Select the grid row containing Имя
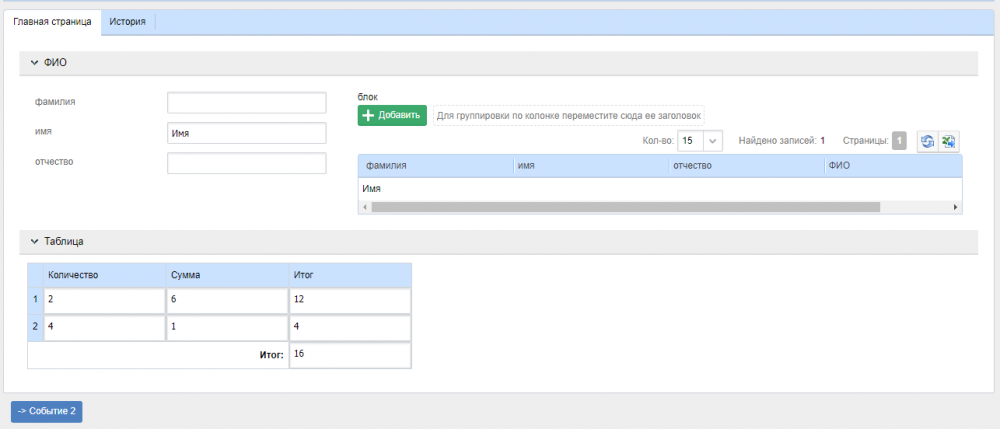 tap(660, 189)
